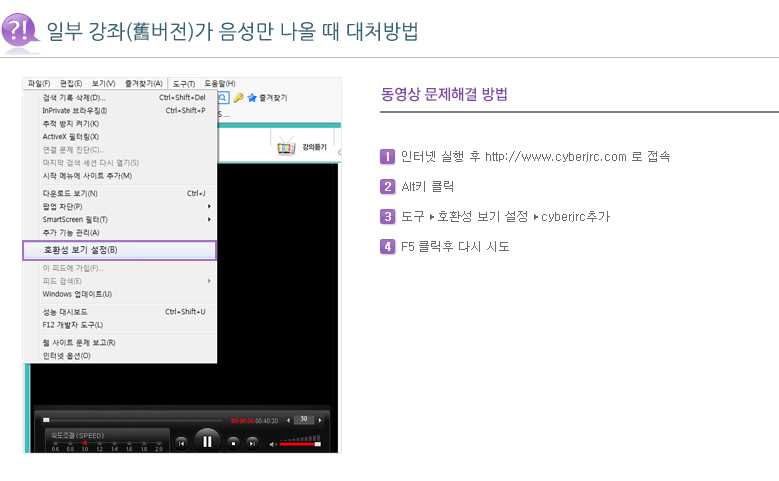779x481 pixels.
Task: Click the Ctrl+Shift+Del shortcut text
Action: [x=182, y=97]
